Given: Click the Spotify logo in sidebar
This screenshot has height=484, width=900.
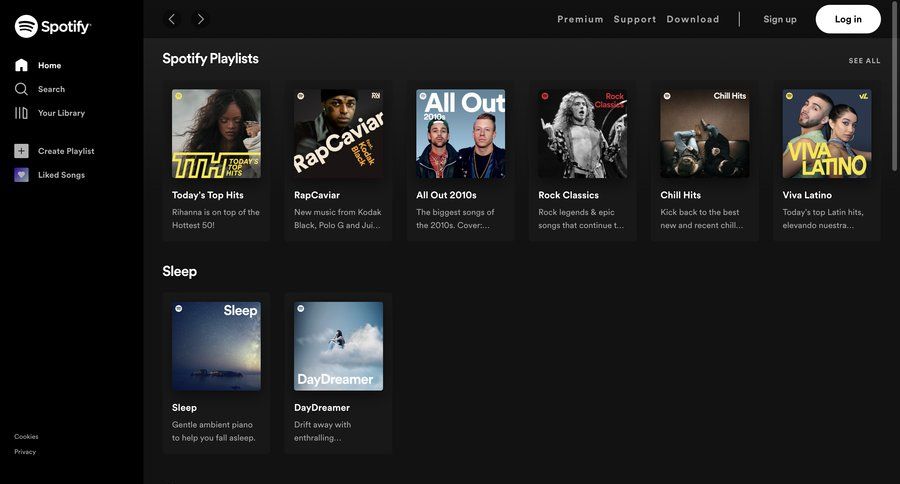Looking at the screenshot, I should click(52, 27).
